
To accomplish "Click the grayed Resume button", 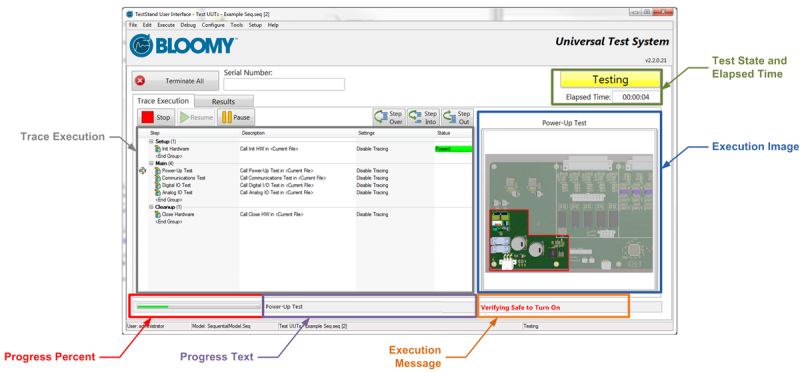I will coord(196,117).
